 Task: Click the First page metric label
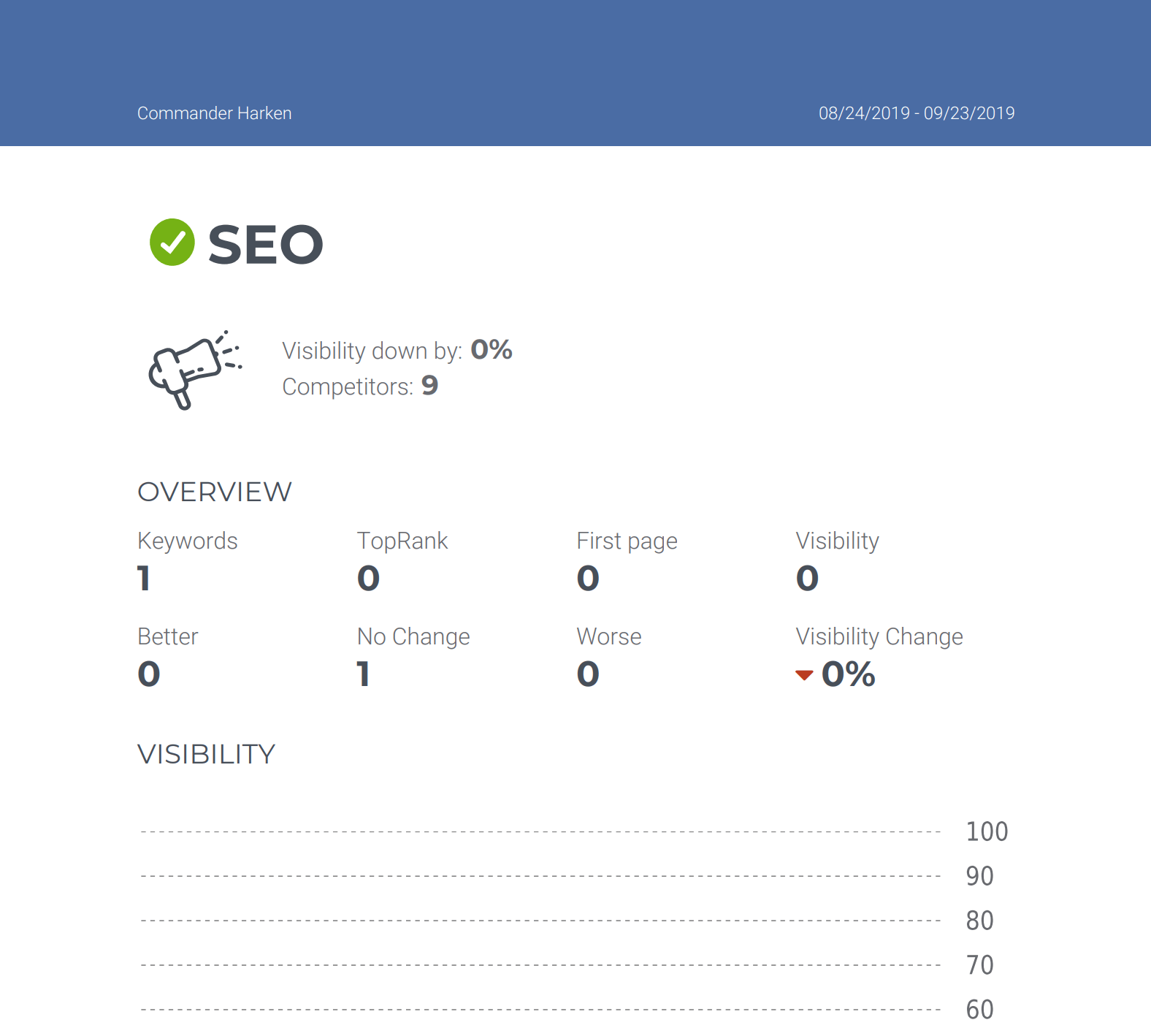pos(627,541)
